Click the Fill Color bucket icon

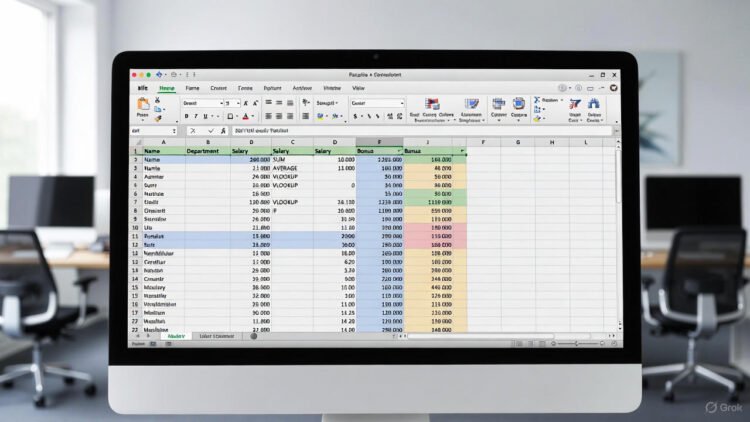[320, 116]
